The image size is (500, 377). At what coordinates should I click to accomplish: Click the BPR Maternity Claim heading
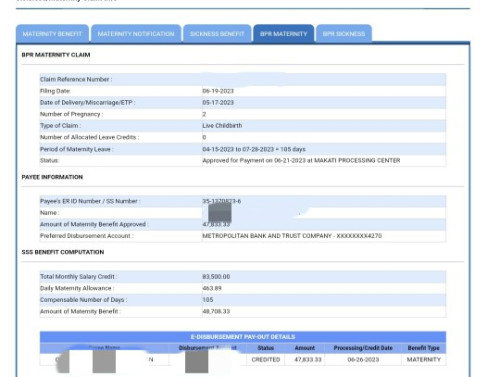tap(56, 55)
